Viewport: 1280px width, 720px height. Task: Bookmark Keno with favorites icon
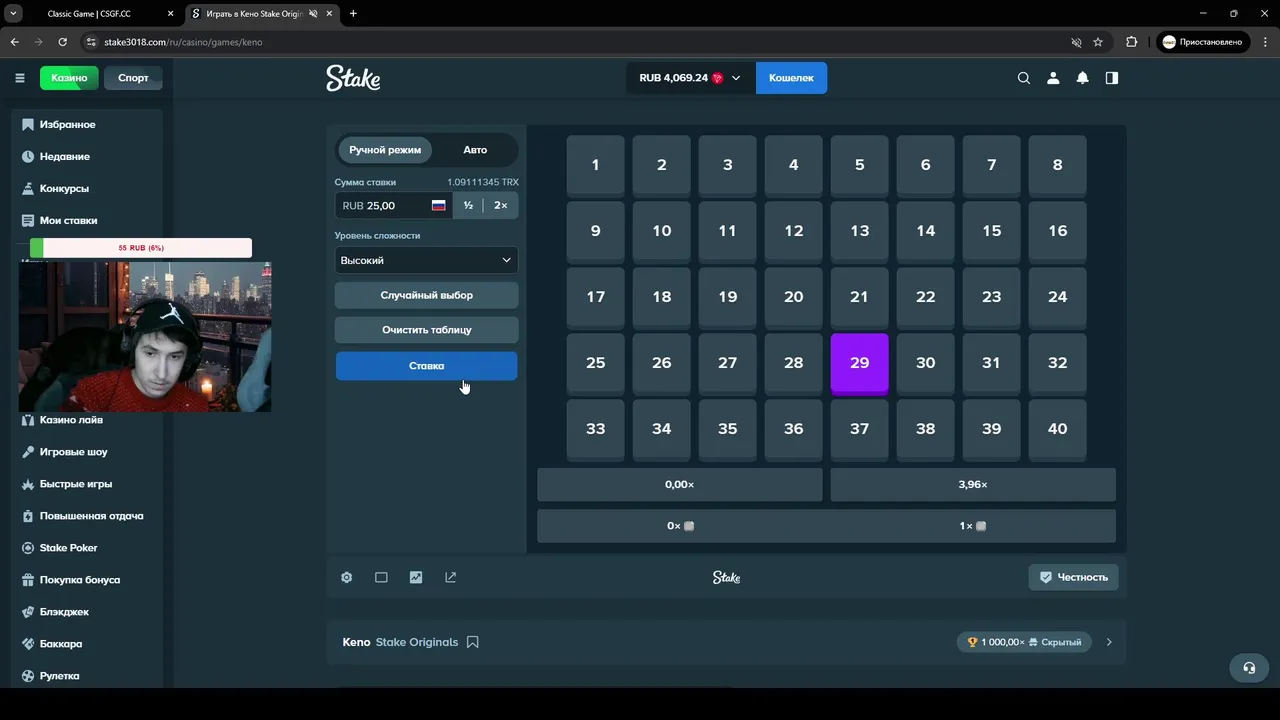[473, 642]
